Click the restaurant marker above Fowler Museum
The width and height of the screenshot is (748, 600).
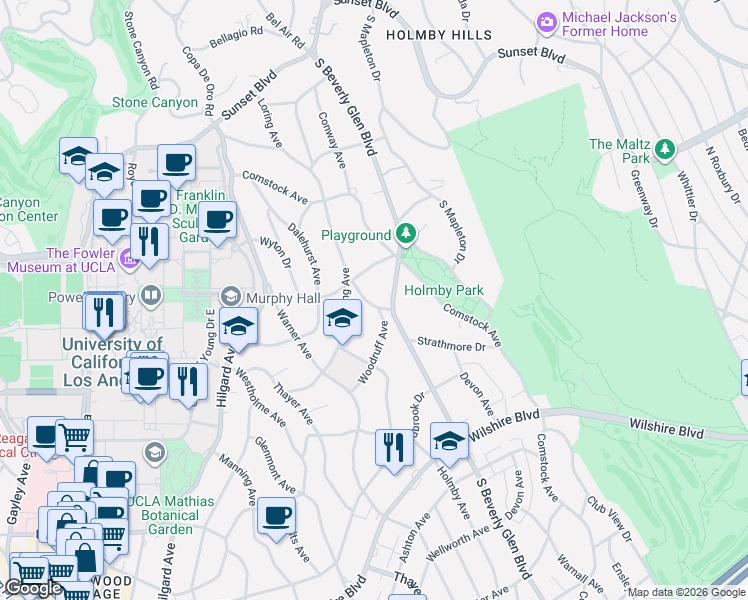point(149,245)
